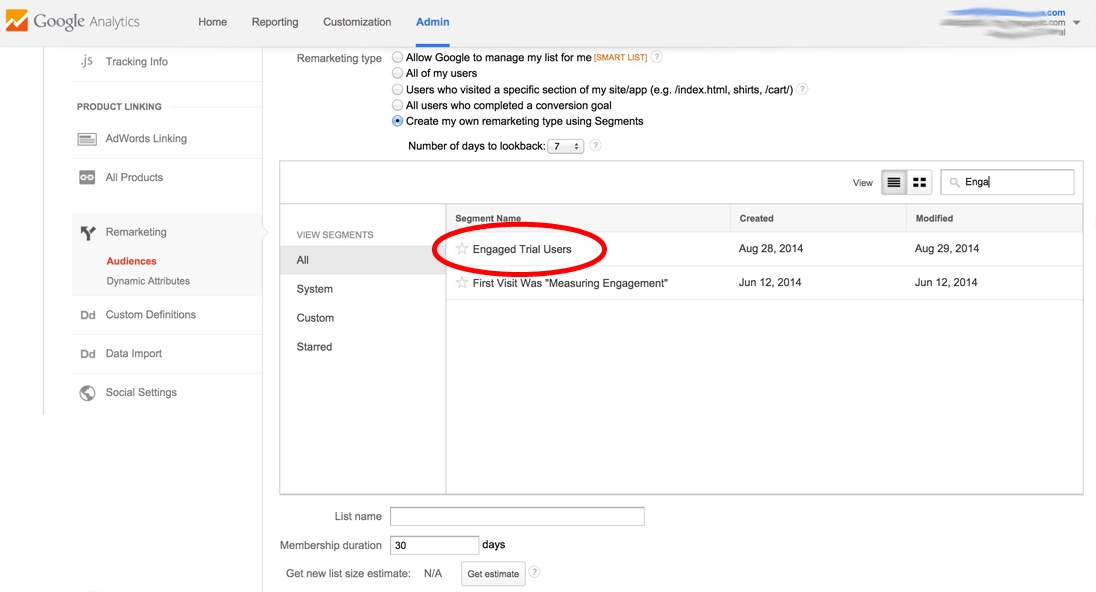
Task: Open the Audiences link
Action: point(131,261)
